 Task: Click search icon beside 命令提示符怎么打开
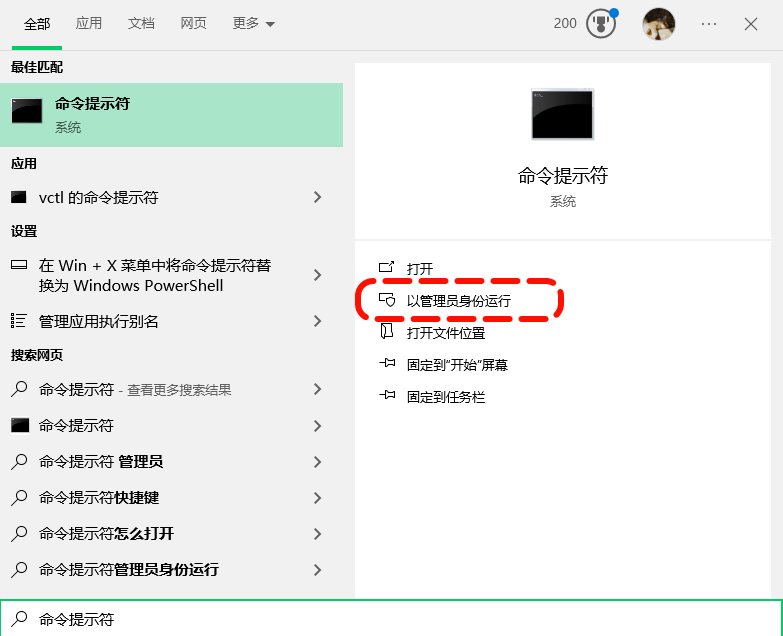click(19, 533)
